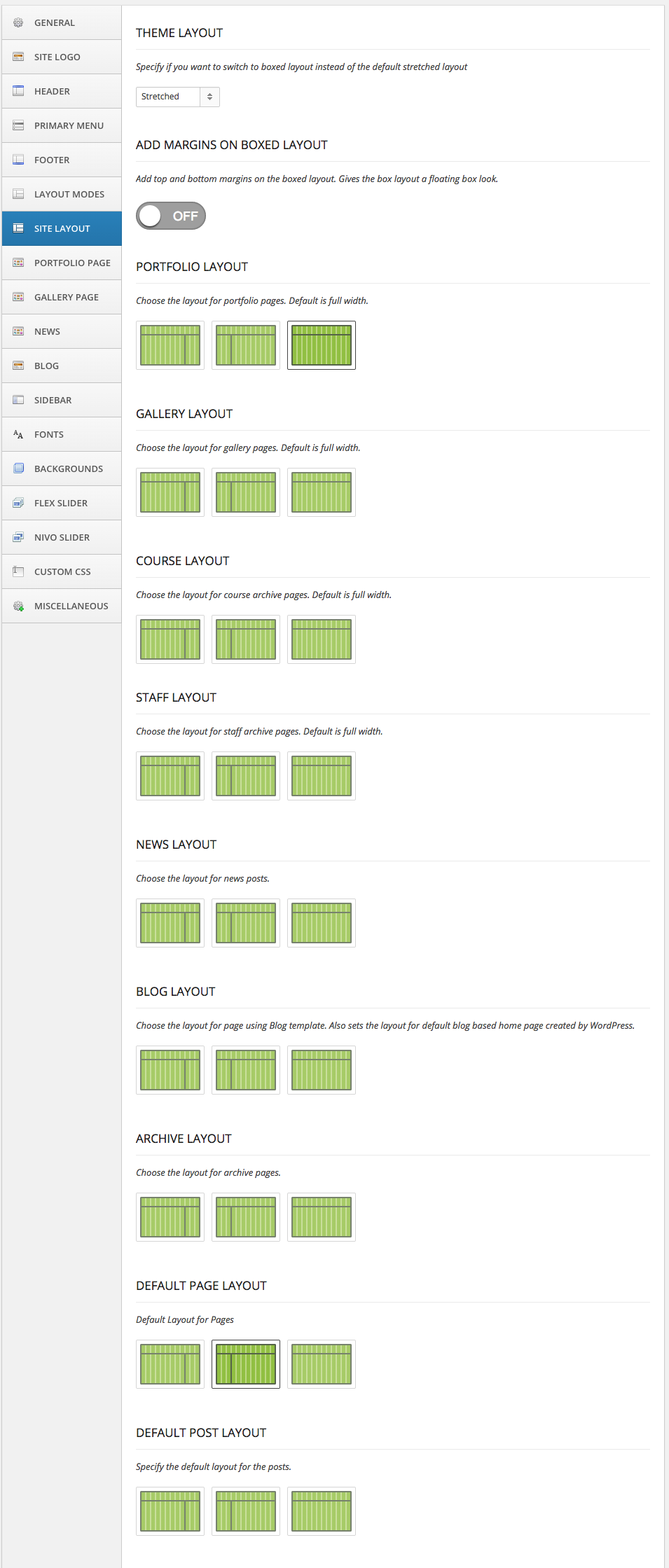
Task: Click the Site Logo sidebar icon
Action: click(x=18, y=57)
